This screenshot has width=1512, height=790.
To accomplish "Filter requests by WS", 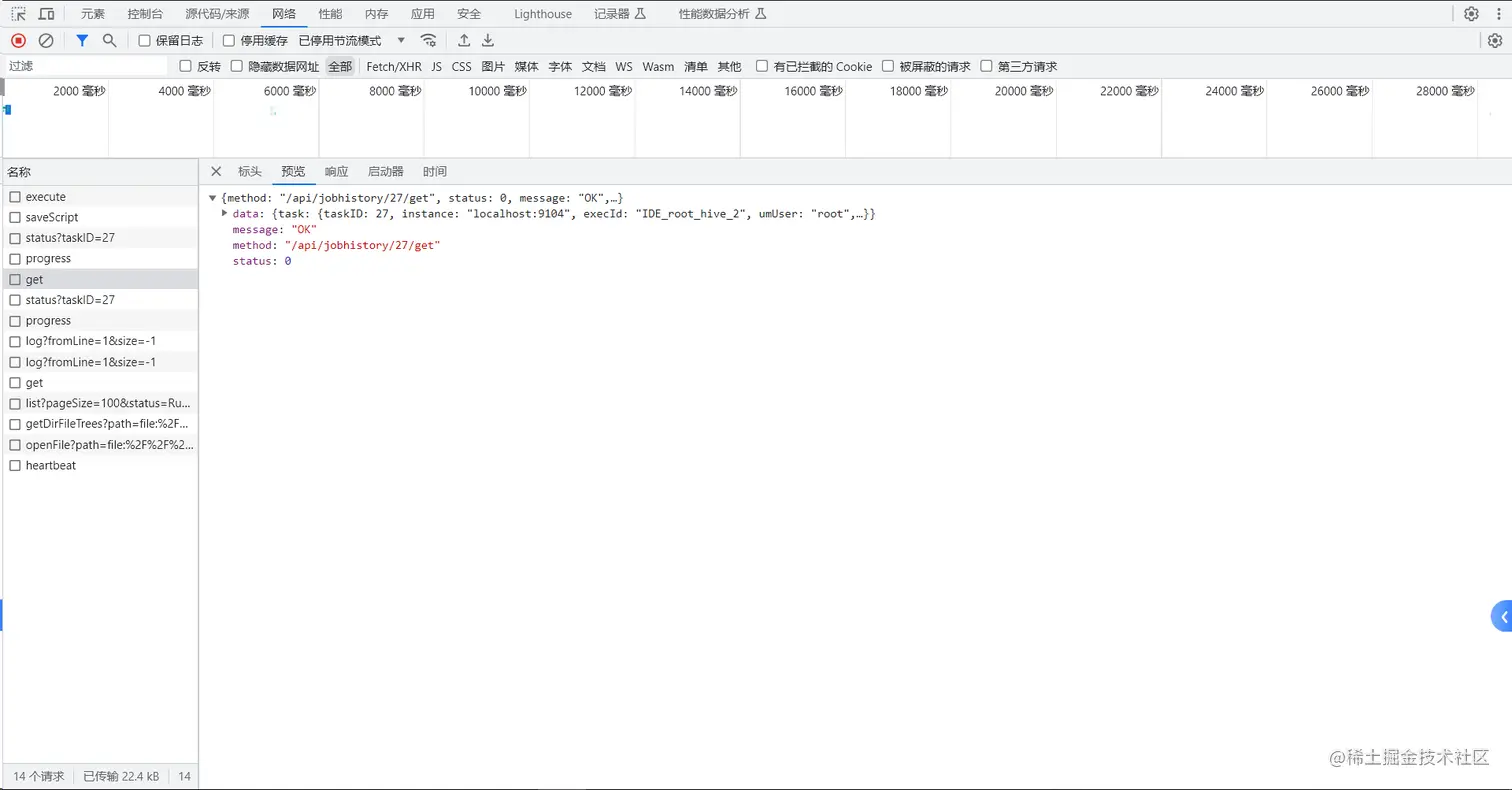I will [x=624, y=66].
